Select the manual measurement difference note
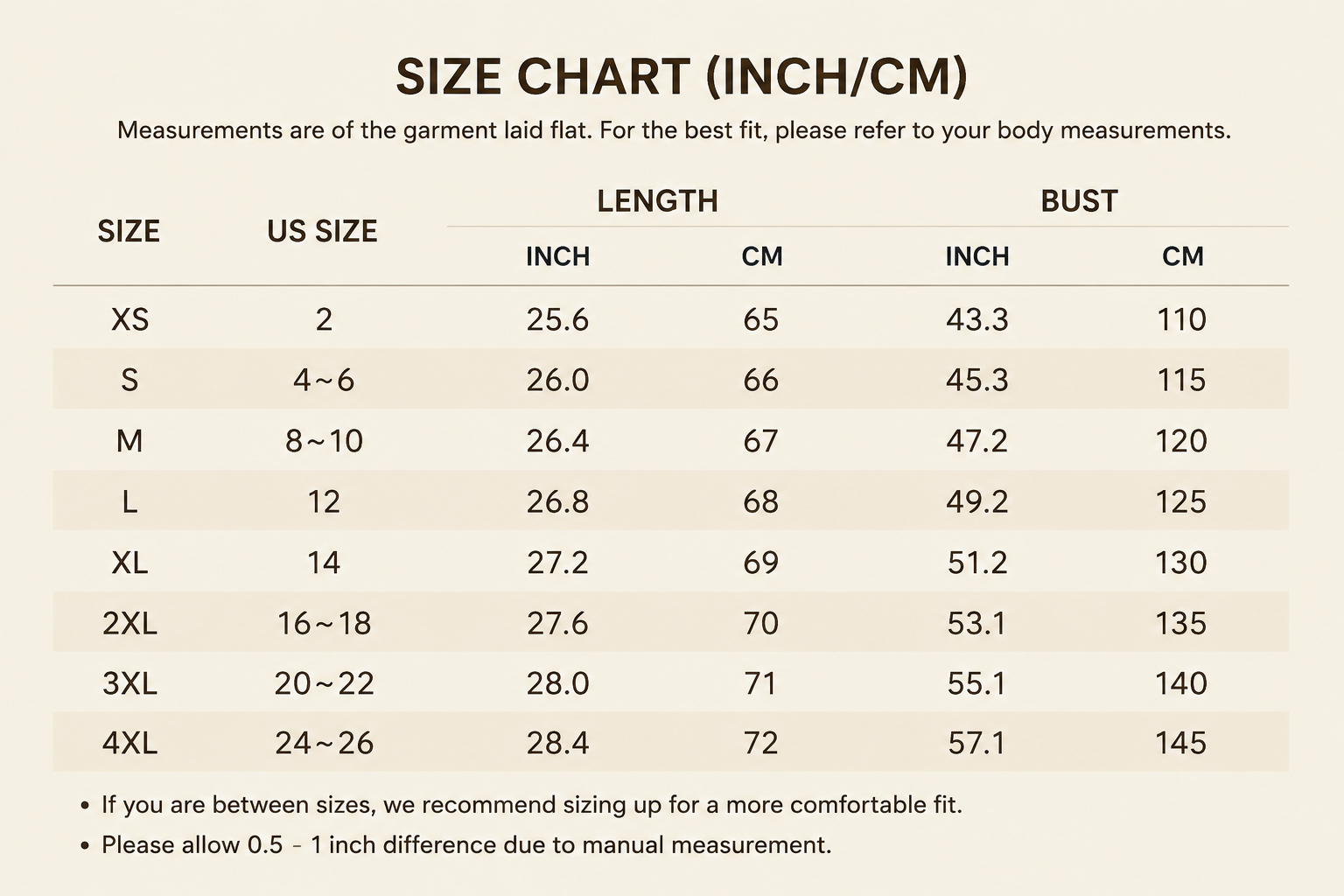The image size is (1344, 896). [x=466, y=845]
